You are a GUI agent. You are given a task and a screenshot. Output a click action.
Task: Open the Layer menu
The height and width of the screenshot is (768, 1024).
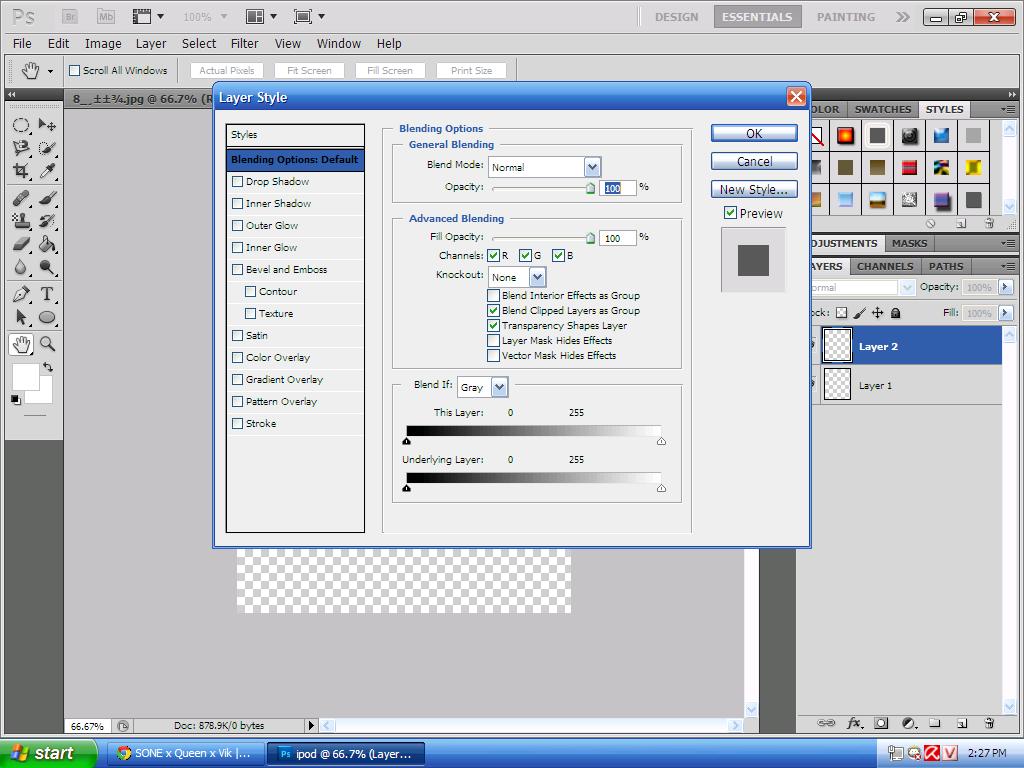[151, 44]
